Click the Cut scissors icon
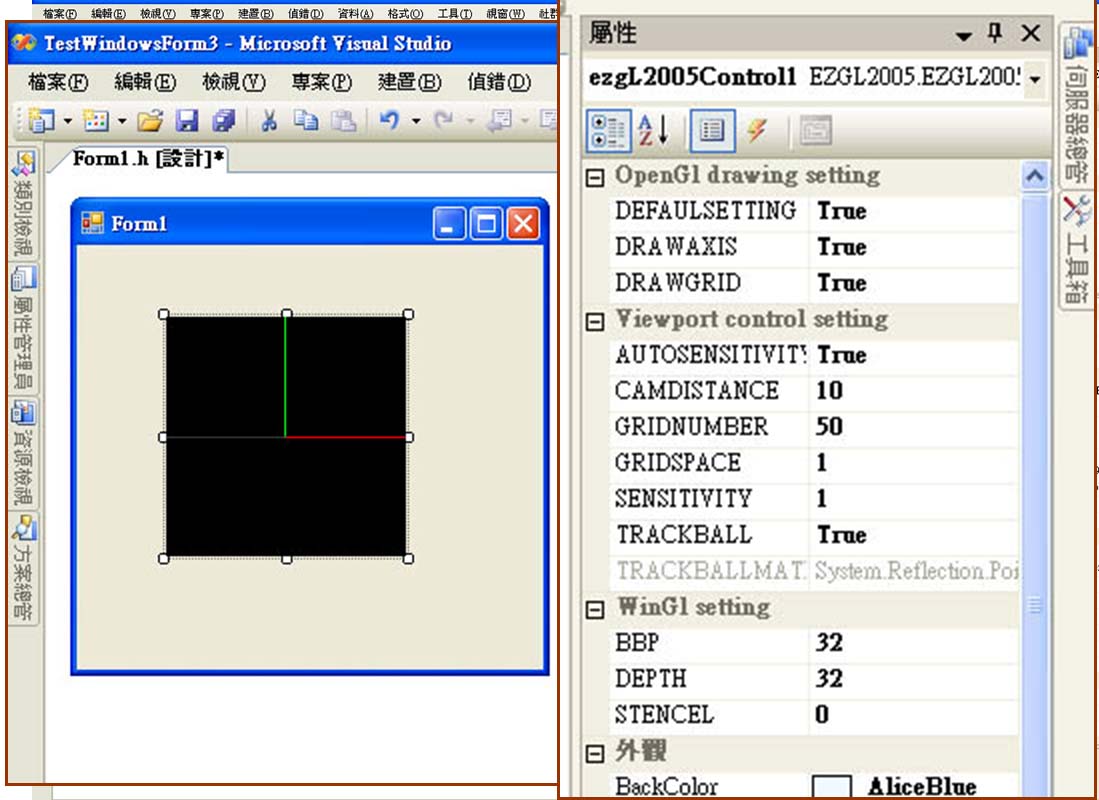Image resolution: width=1099 pixels, height=800 pixels. (269, 121)
